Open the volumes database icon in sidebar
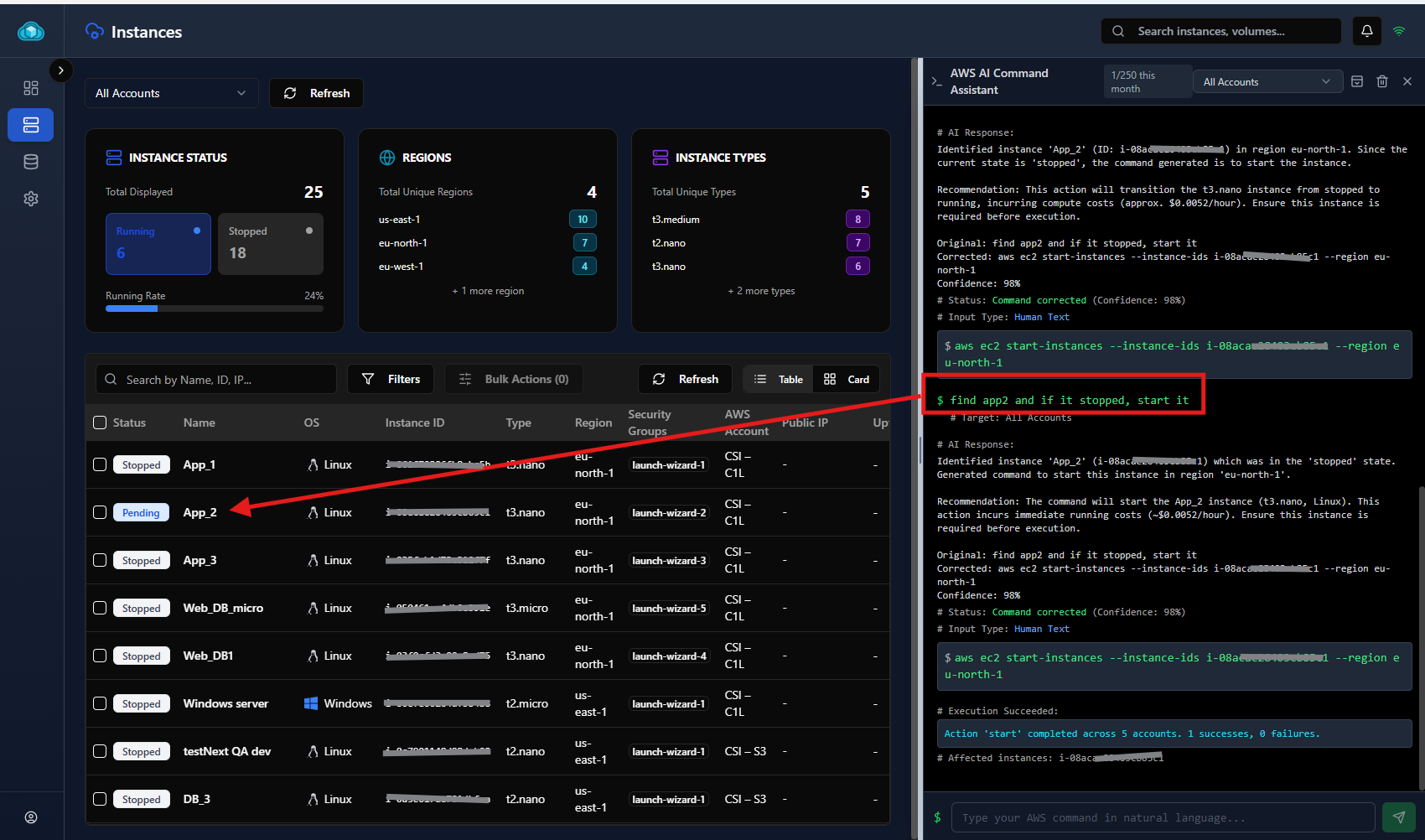The height and width of the screenshot is (840, 1425). [31, 162]
